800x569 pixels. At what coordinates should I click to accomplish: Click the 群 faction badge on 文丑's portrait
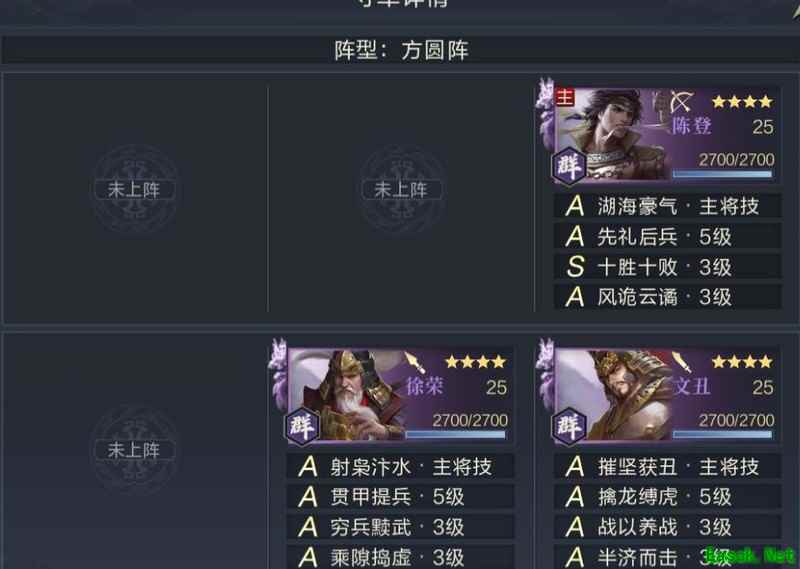(x=569, y=426)
